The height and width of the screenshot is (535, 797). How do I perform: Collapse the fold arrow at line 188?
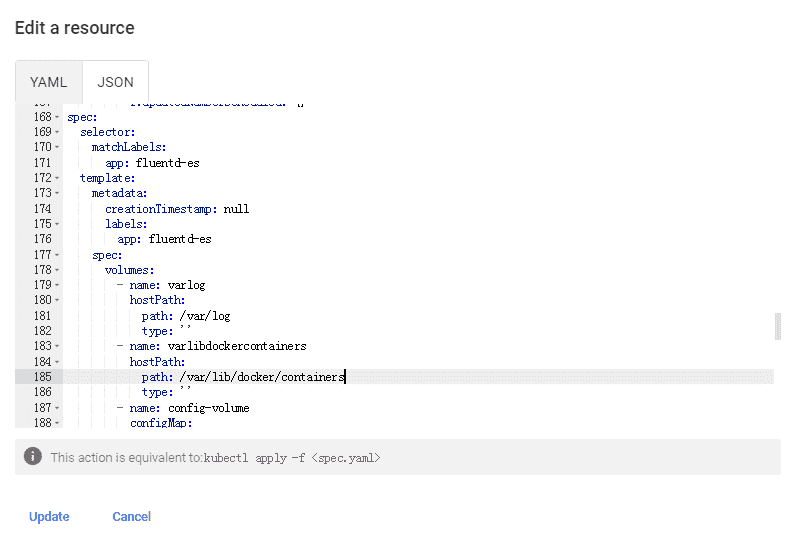point(57,423)
